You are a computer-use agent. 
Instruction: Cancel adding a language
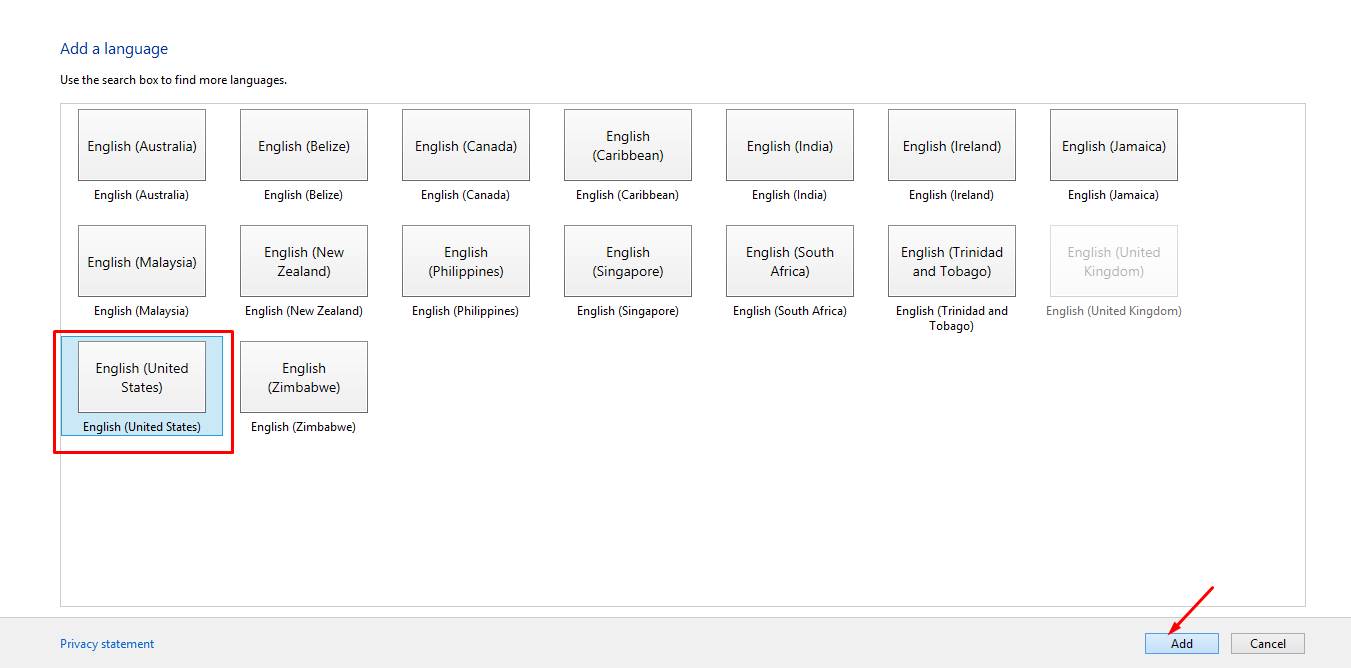1268,644
